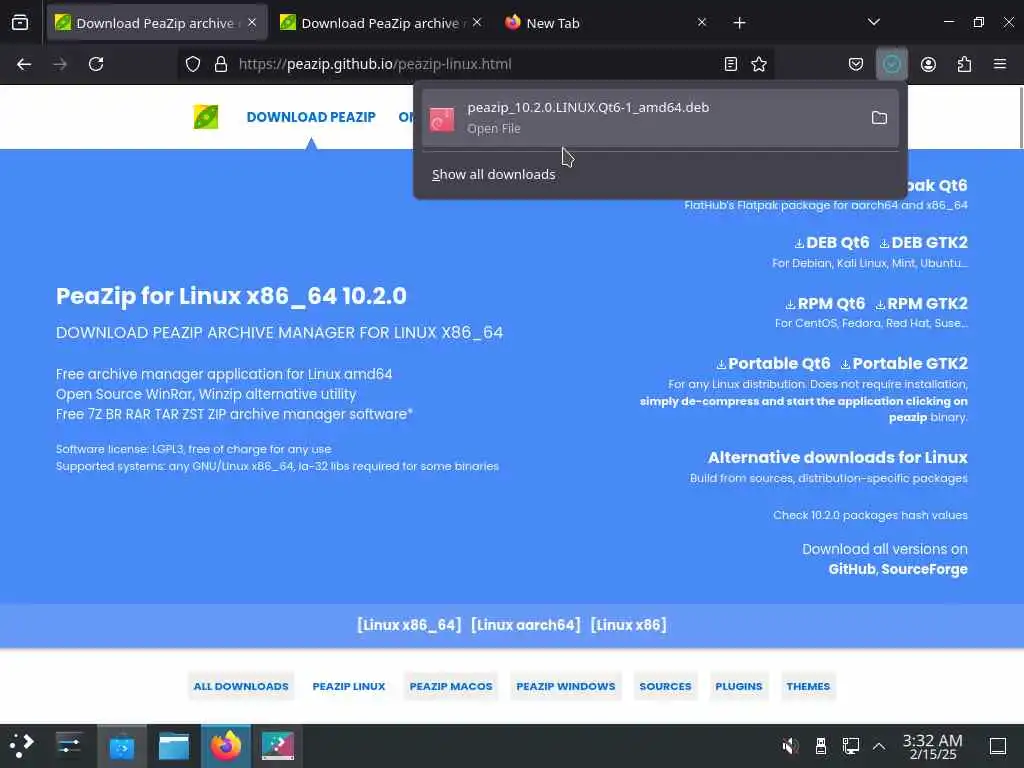This screenshot has width=1024, height=768.
Task: Open PEAZIP MACOS page button
Action: (451, 686)
